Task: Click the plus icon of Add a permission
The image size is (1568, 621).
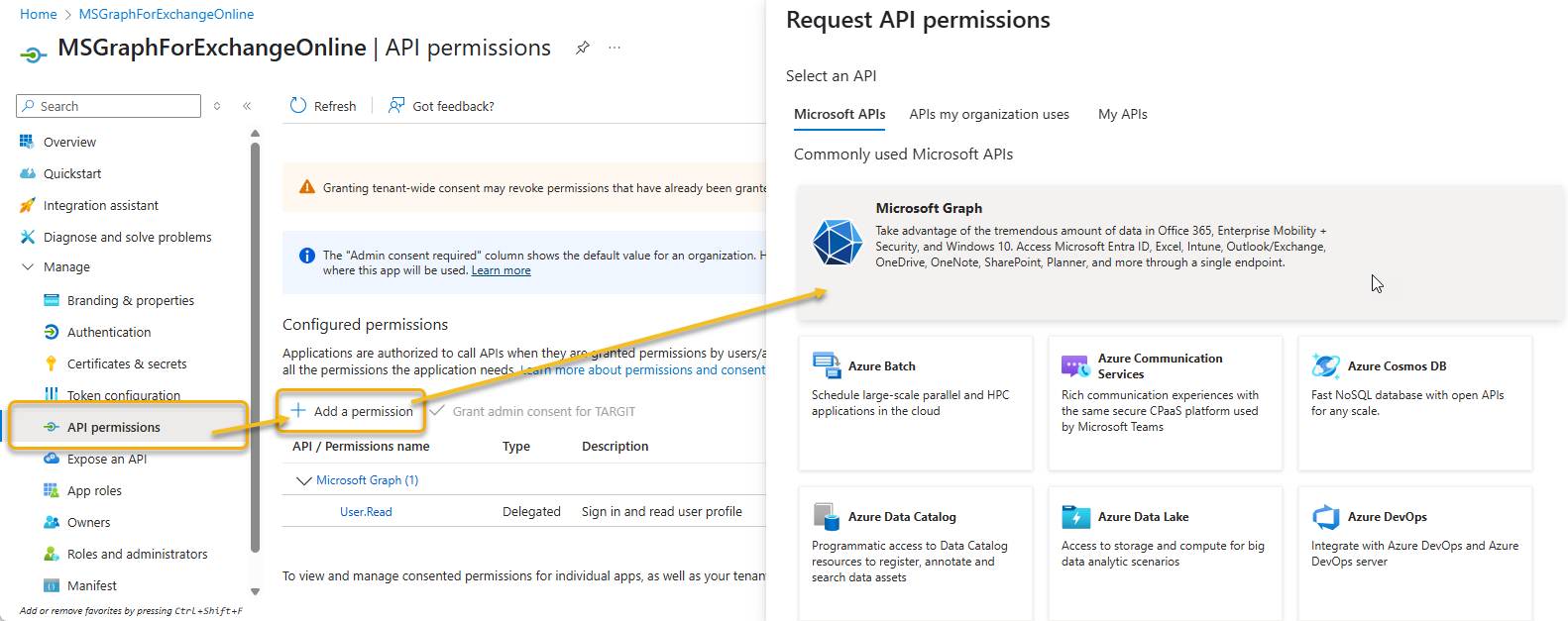Action: pos(298,410)
